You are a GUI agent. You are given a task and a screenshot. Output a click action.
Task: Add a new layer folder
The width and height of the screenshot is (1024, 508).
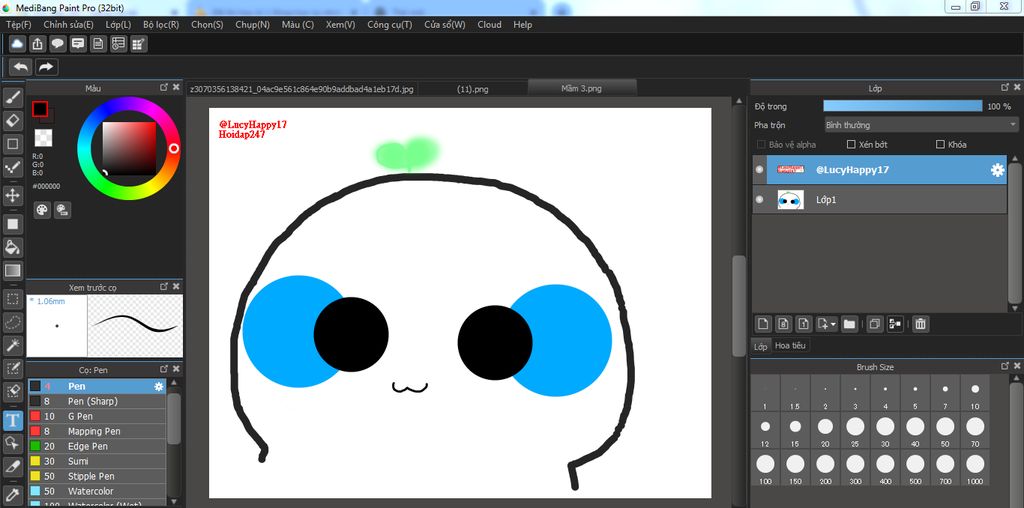[x=849, y=323]
